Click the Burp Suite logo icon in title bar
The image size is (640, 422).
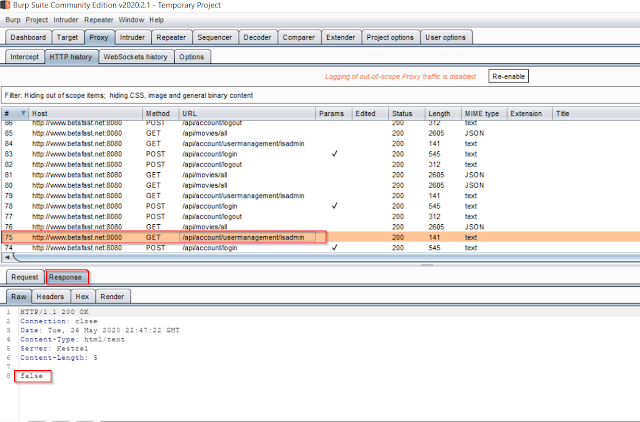point(5,5)
